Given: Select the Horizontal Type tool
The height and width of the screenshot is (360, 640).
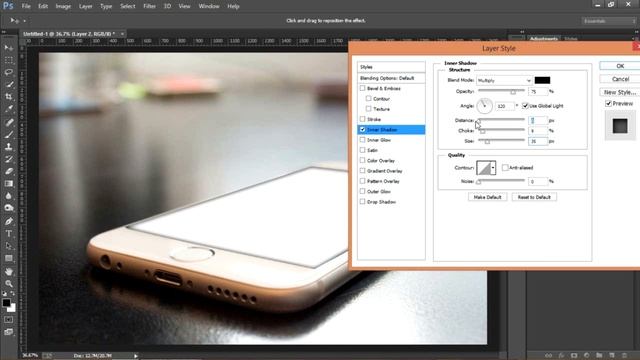Looking at the screenshot, I should 9,233.
